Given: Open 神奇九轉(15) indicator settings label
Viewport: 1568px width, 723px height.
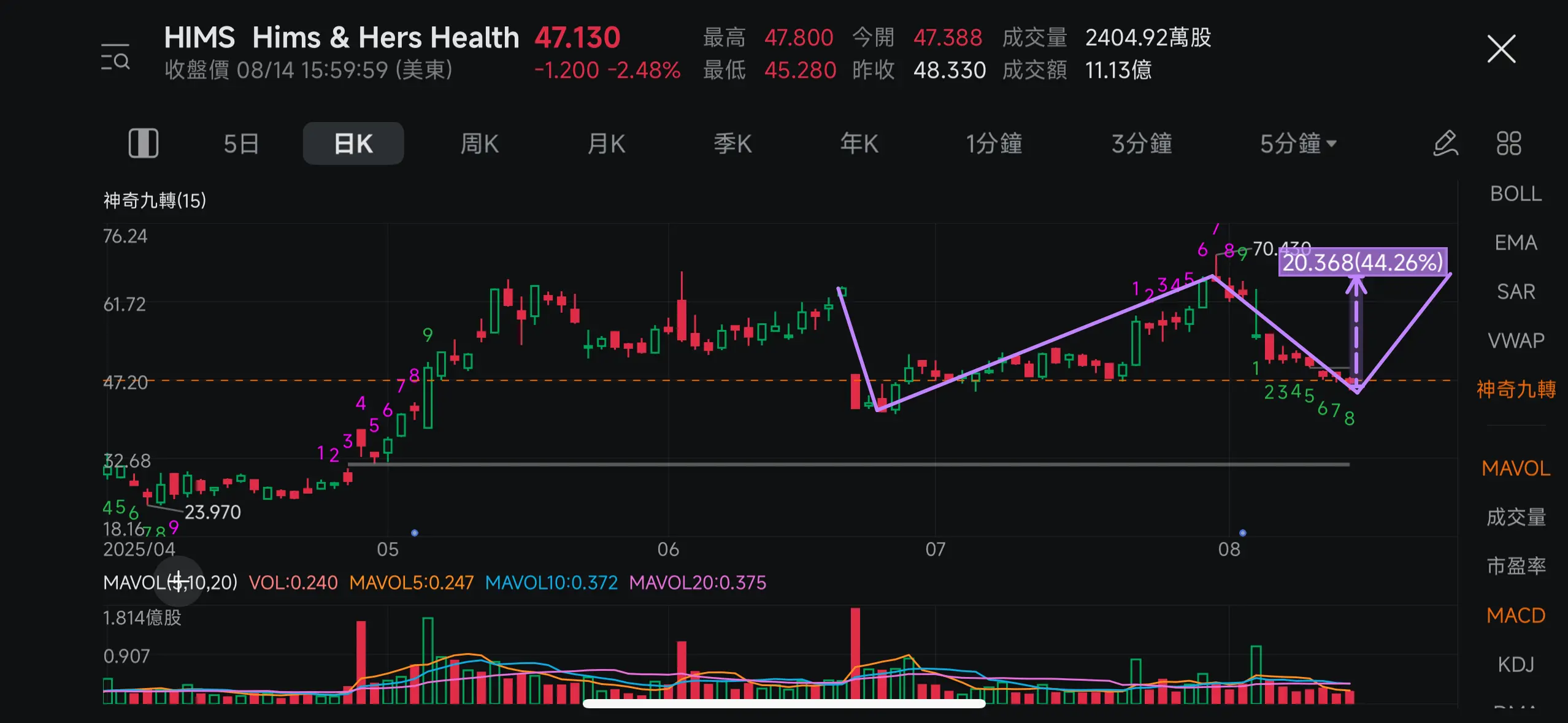Looking at the screenshot, I should point(155,201).
